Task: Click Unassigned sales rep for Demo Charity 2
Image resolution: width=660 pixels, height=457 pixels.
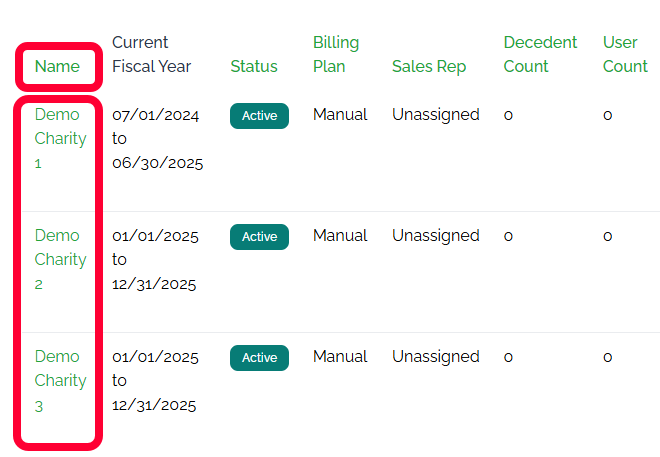Action: (x=435, y=236)
